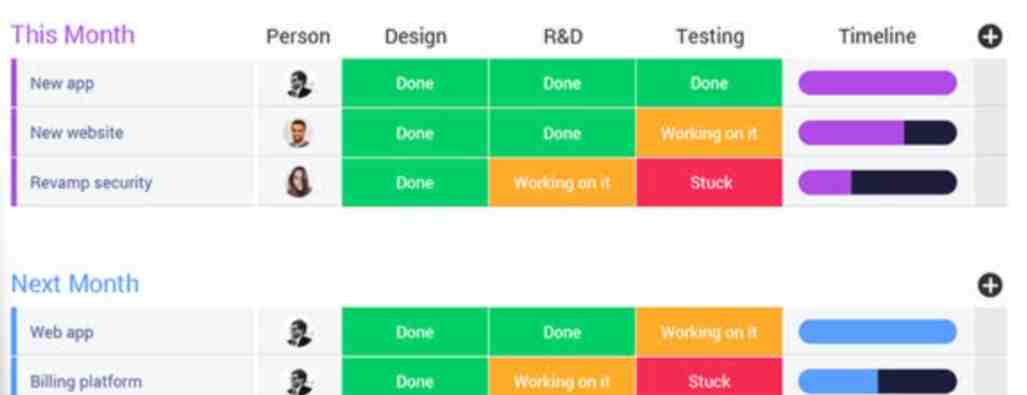This screenshot has height=395, width=1027.
Task: Click plus icon in Next Month header
Action: (x=990, y=285)
